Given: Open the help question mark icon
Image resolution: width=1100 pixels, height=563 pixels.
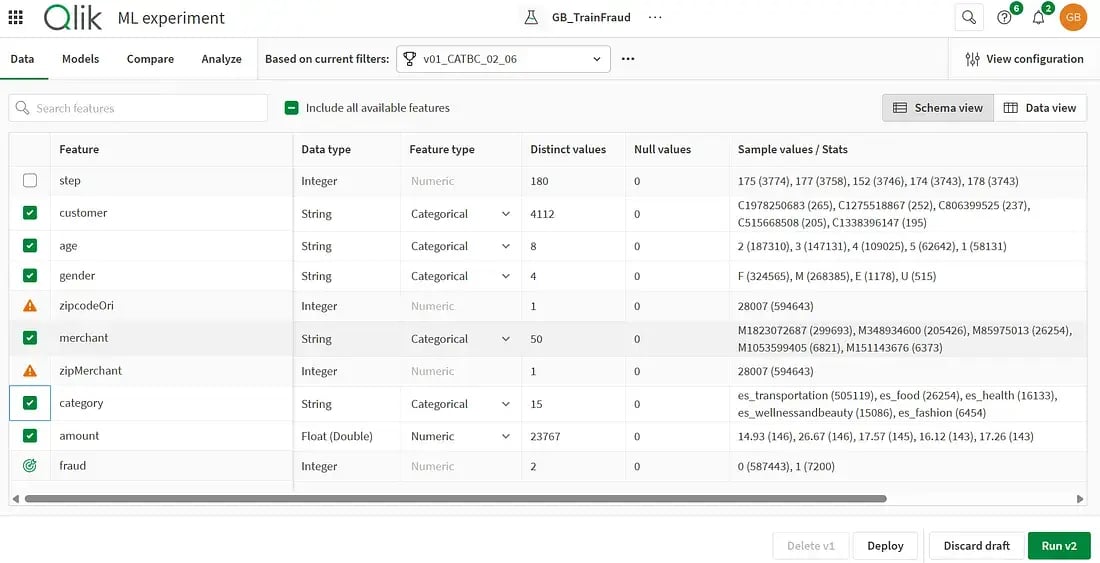Looking at the screenshot, I should [1004, 17].
